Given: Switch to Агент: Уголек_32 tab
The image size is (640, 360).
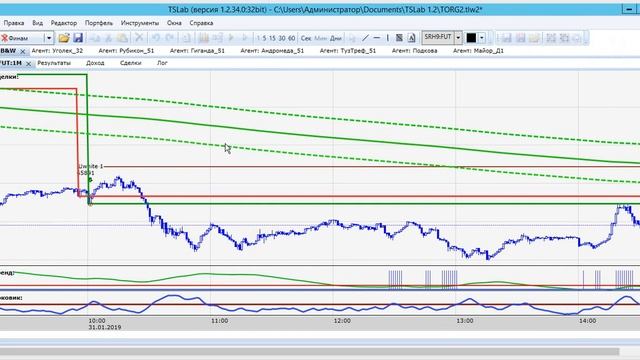Looking at the screenshot, I should click(x=57, y=51).
